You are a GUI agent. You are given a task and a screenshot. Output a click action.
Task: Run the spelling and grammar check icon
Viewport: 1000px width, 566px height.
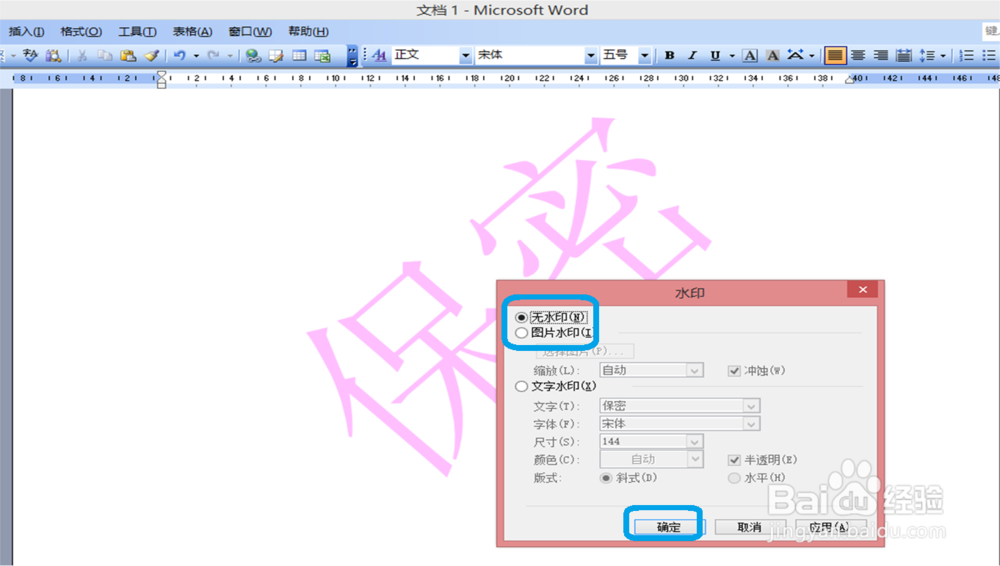pyautogui.click(x=30, y=56)
